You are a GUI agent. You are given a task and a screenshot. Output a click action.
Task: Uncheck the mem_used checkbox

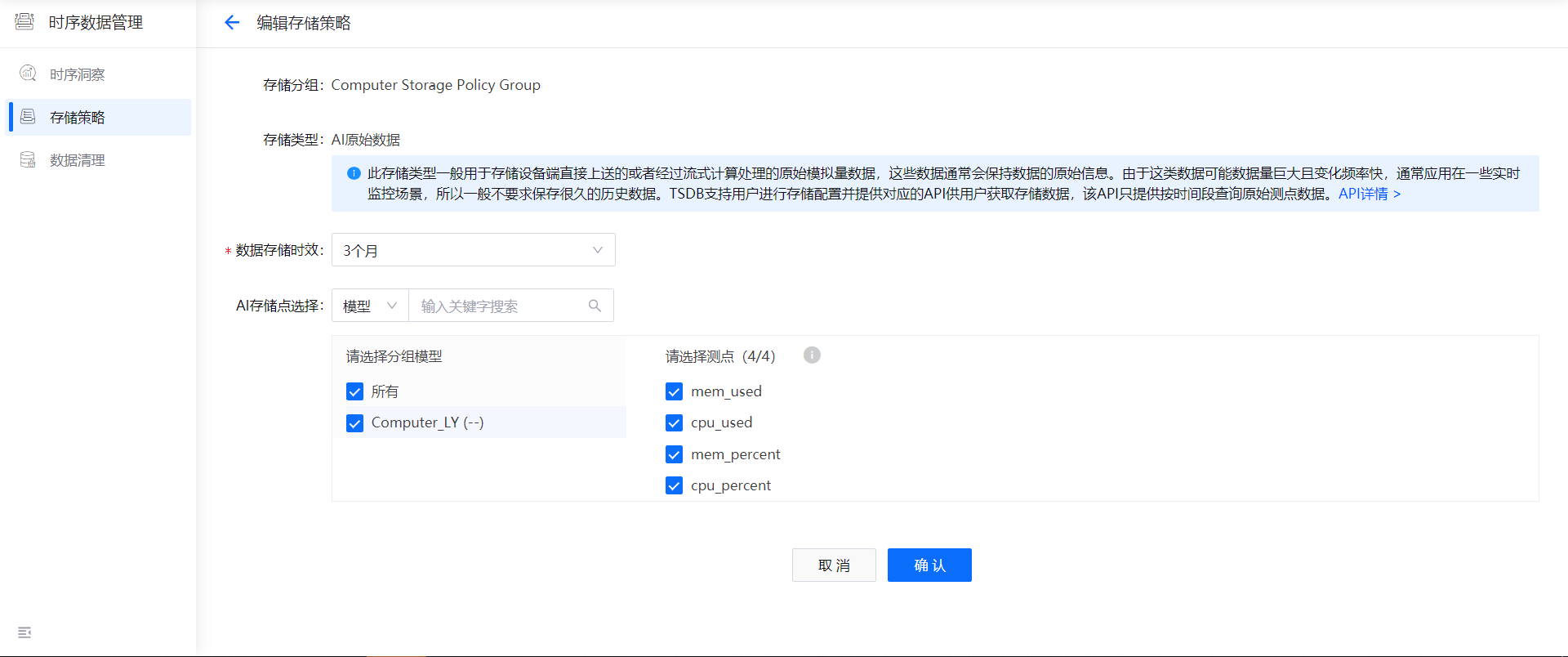coord(674,391)
